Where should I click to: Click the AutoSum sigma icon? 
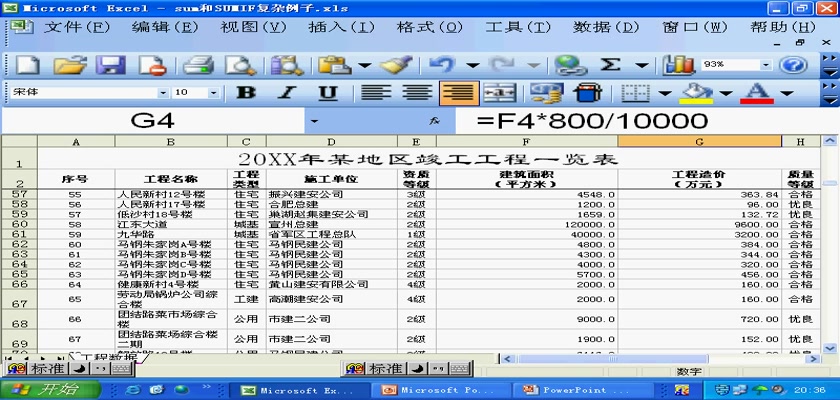(610, 65)
